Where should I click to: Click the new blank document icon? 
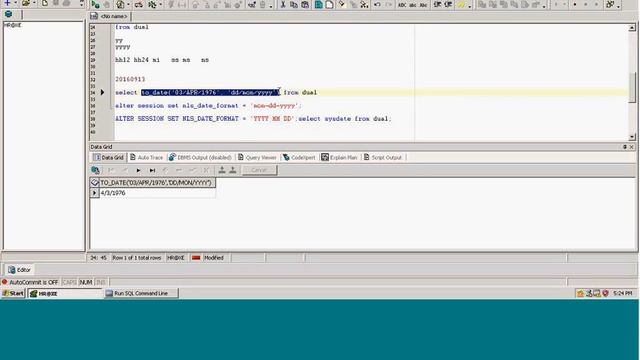45,3
